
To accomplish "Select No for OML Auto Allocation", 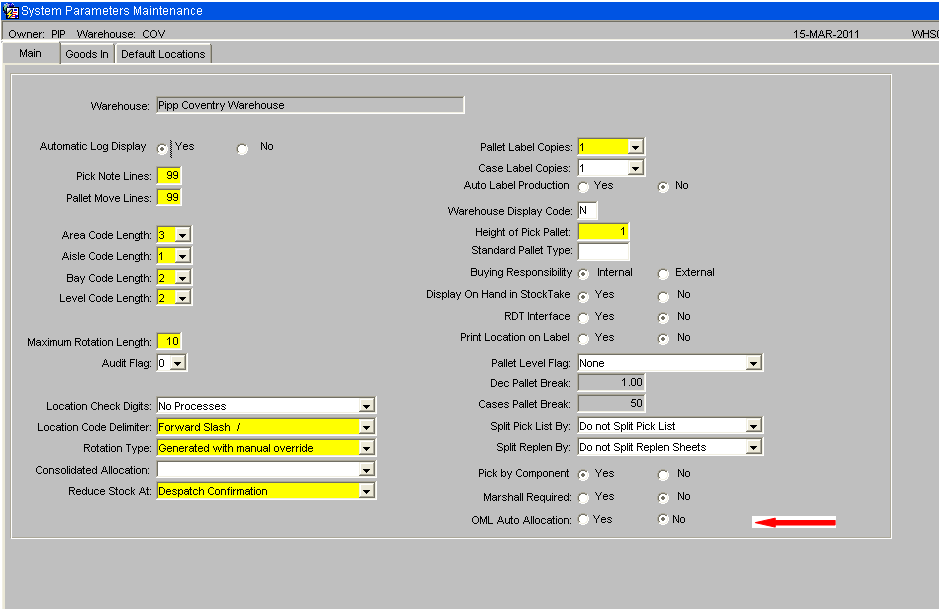I will (663, 520).
